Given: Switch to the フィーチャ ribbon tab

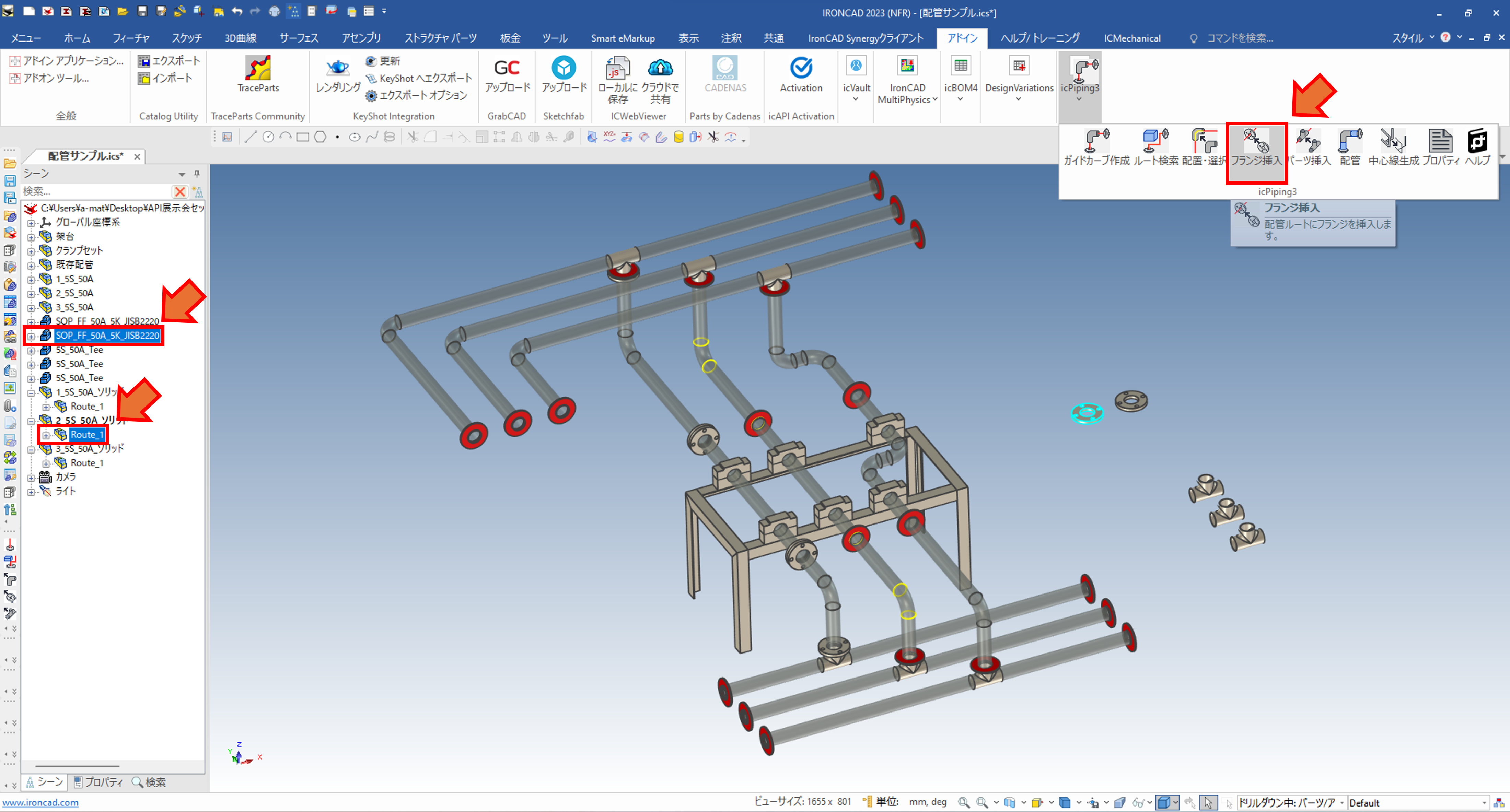Looking at the screenshot, I should pyautogui.click(x=131, y=38).
